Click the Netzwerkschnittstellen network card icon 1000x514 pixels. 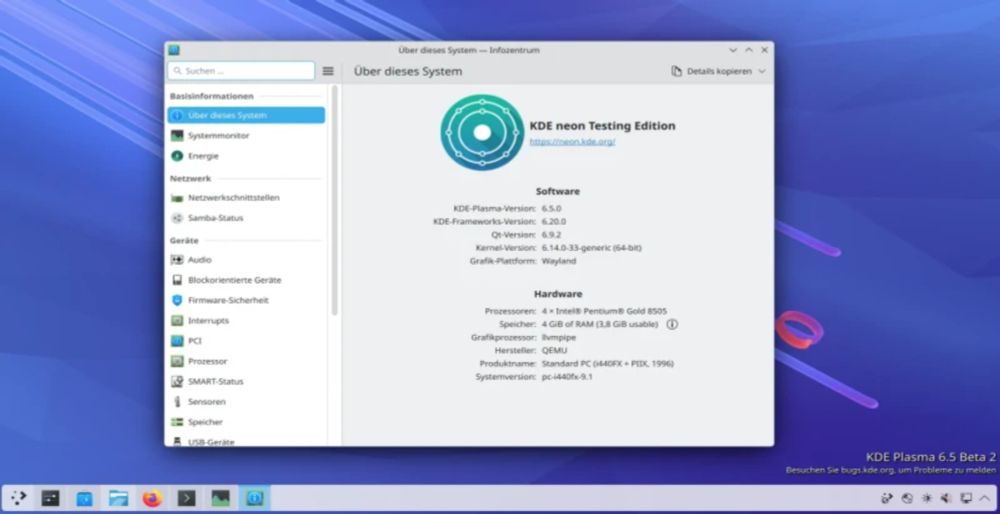(177, 198)
